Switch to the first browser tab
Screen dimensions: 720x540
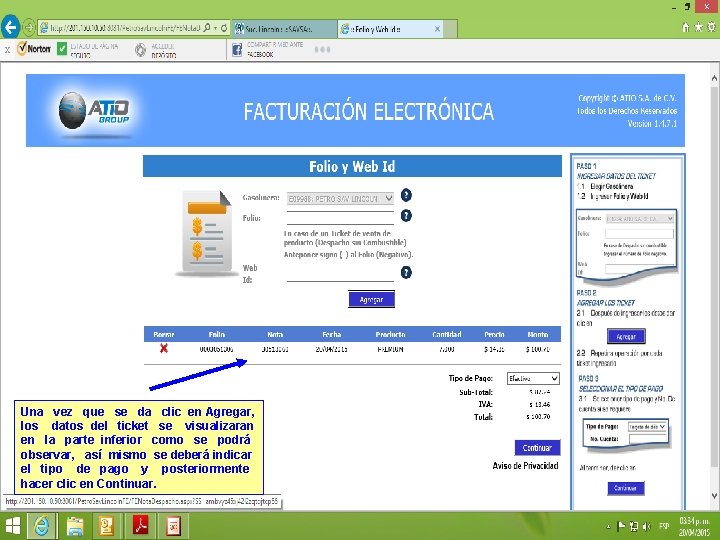coord(284,29)
